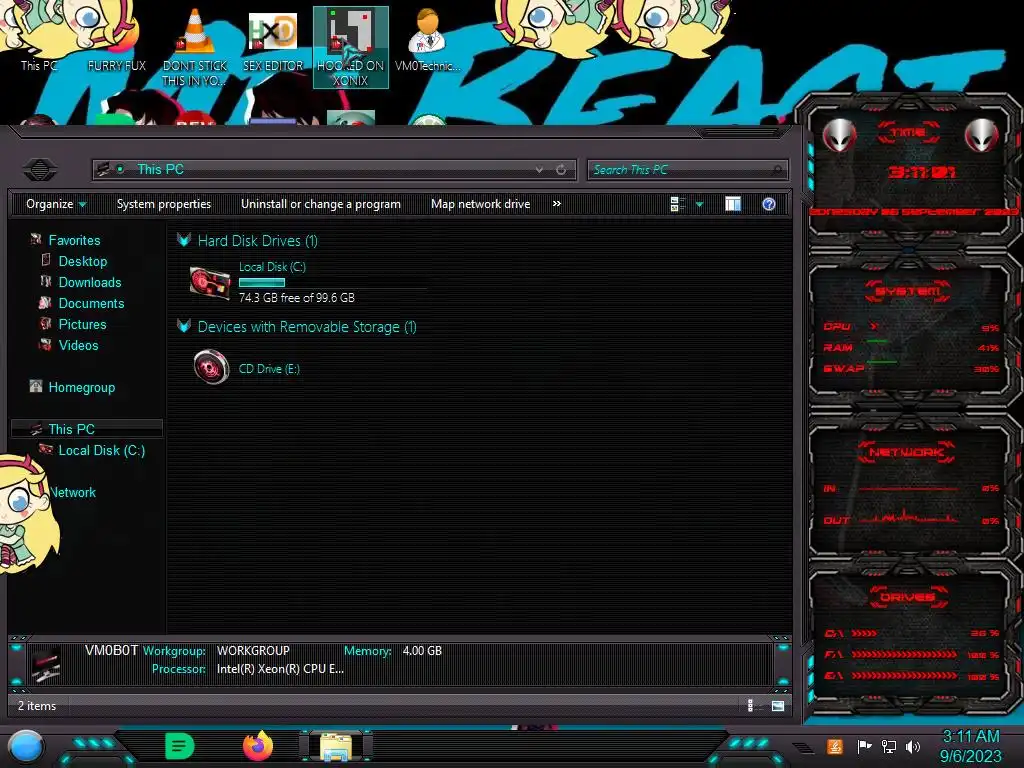
Task: Click the SYSTEM widget header
Action: click(908, 291)
